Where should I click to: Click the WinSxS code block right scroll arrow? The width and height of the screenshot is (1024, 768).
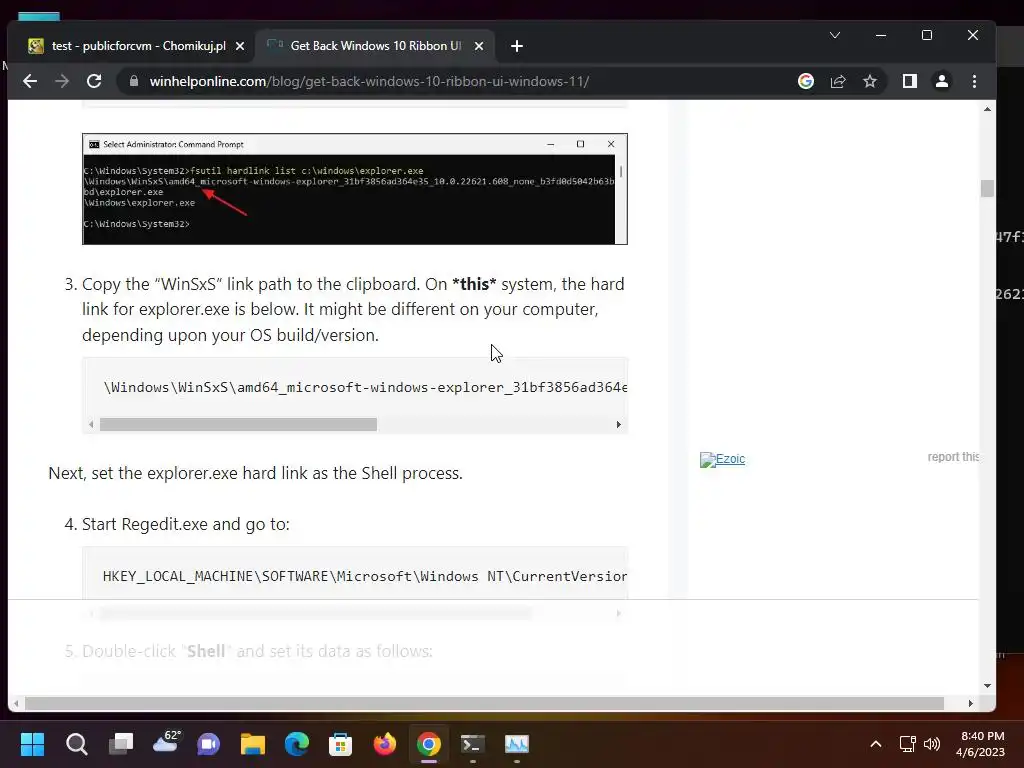pos(618,424)
